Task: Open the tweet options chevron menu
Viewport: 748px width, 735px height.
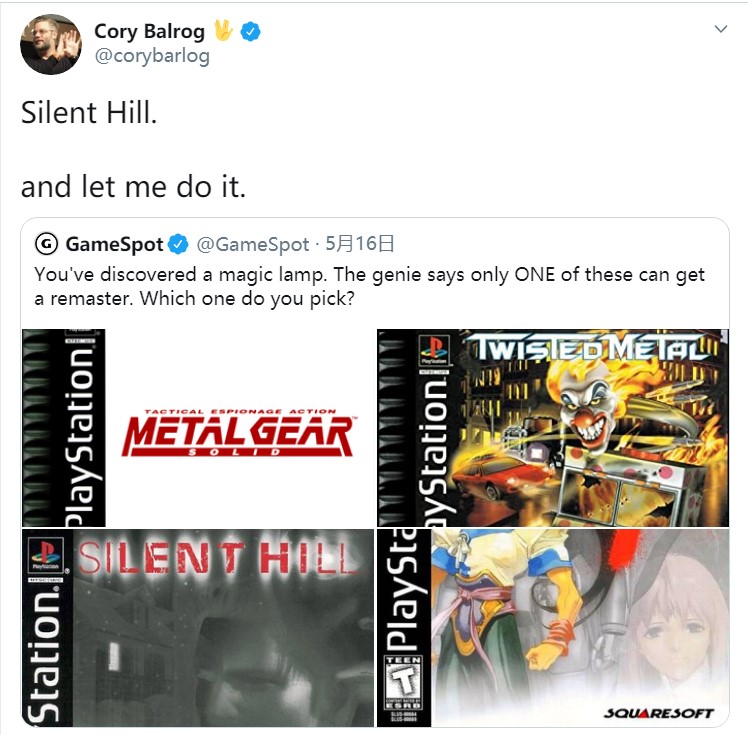Action: pyautogui.click(x=721, y=29)
